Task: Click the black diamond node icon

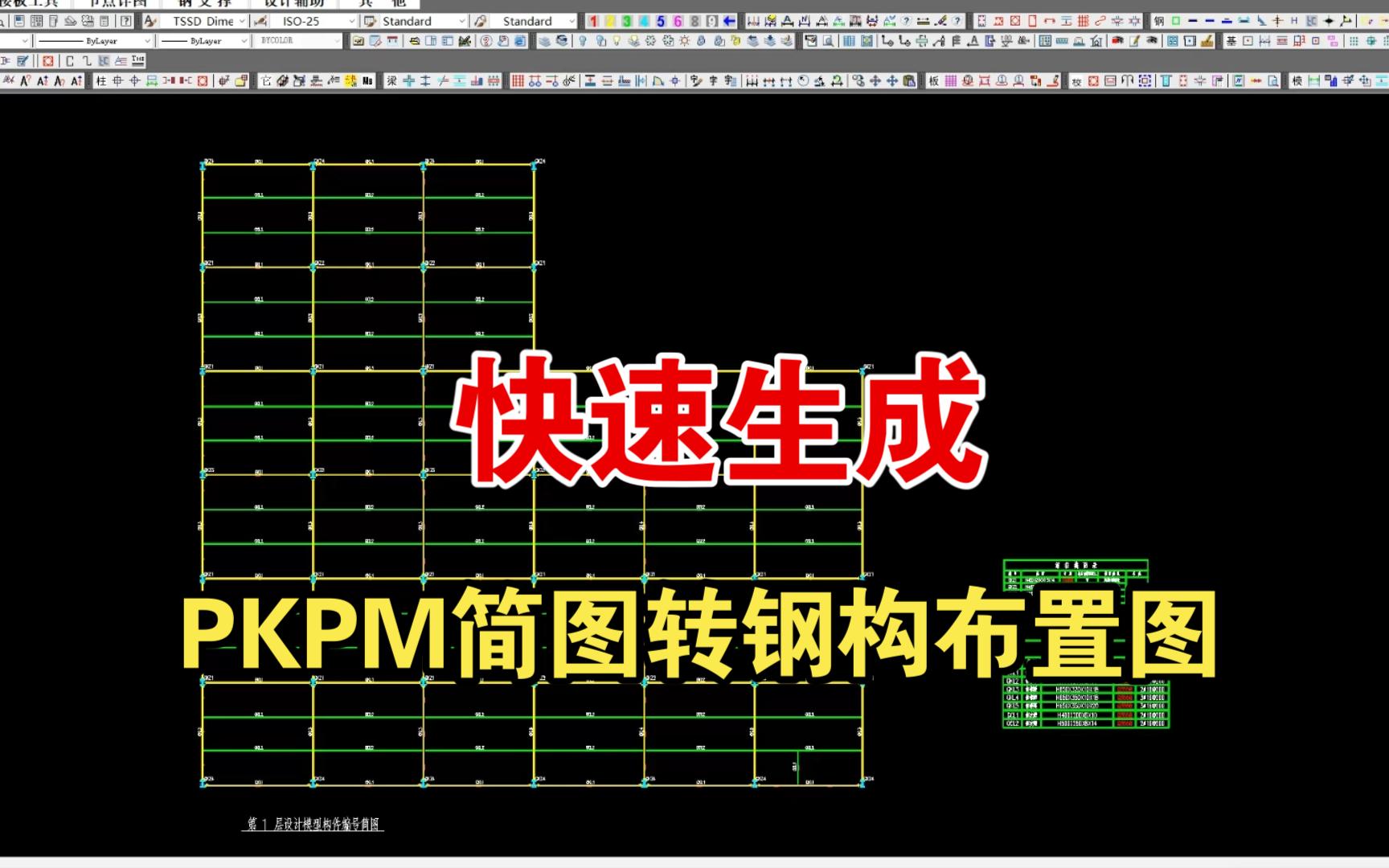Action: tap(1328, 21)
